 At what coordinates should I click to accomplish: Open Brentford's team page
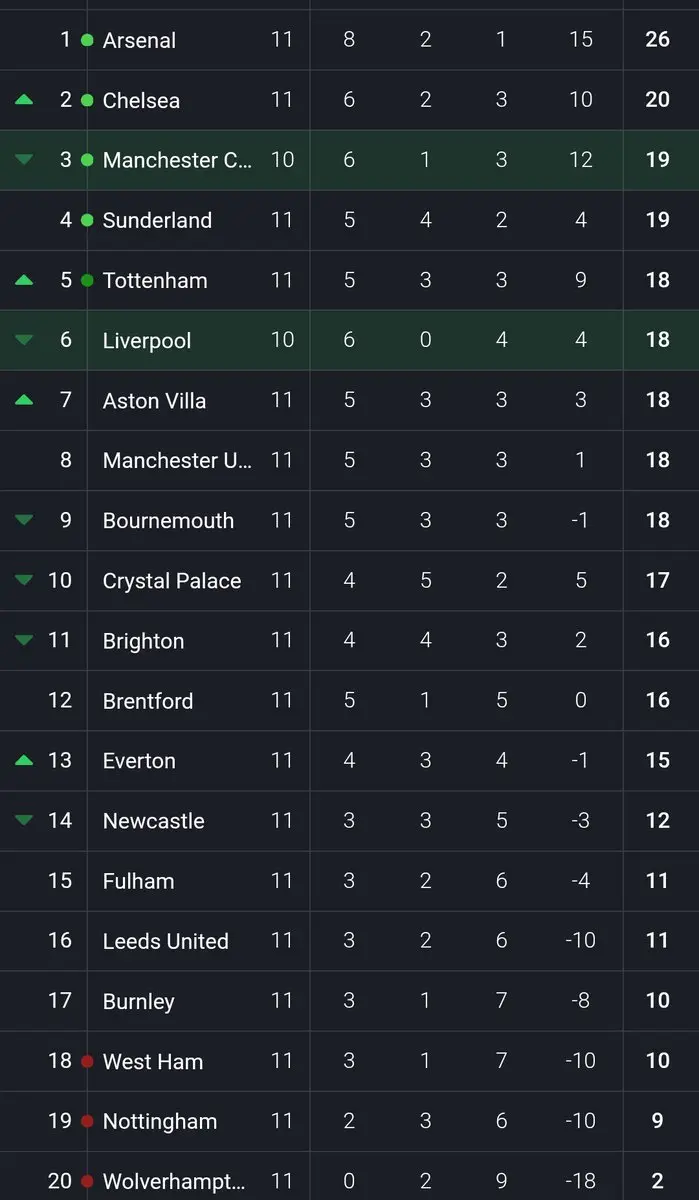(148, 701)
